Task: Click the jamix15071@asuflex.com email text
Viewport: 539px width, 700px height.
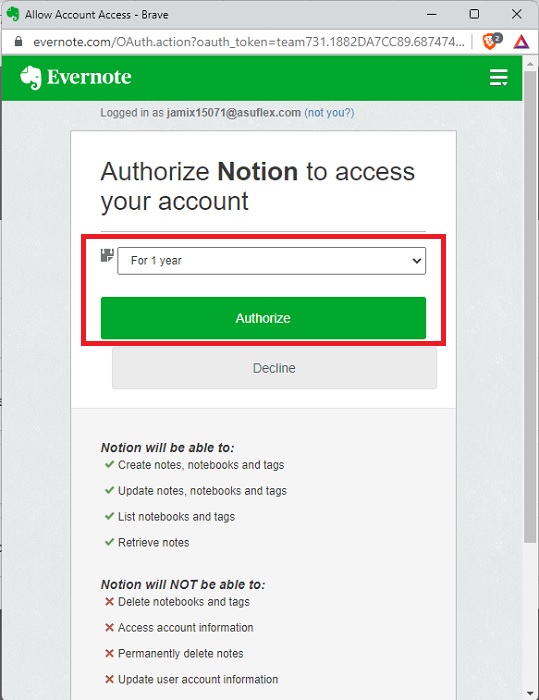Action: [x=234, y=112]
